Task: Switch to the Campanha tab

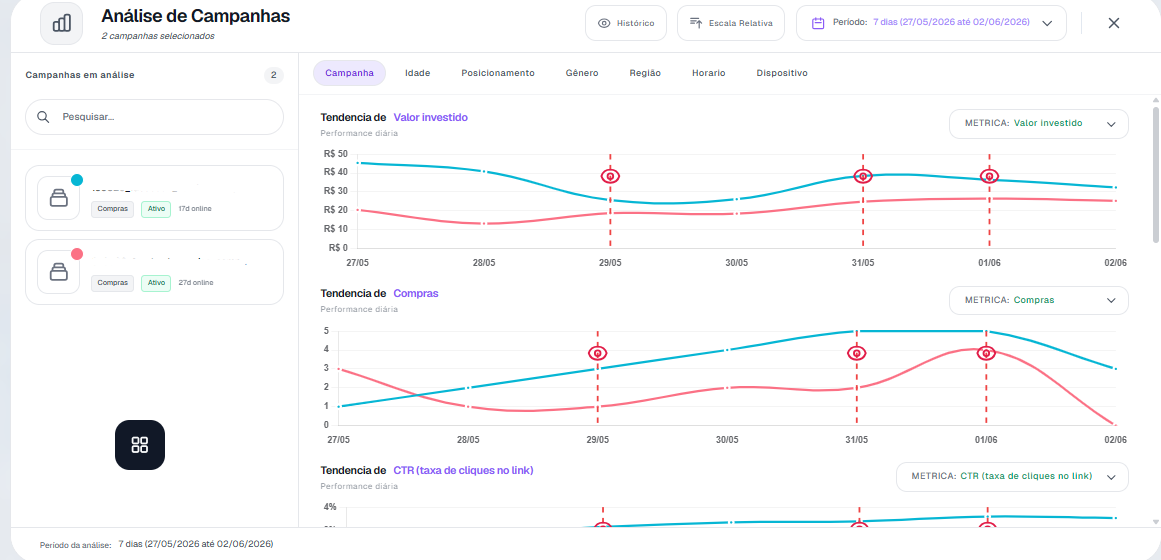Action: click(349, 73)
